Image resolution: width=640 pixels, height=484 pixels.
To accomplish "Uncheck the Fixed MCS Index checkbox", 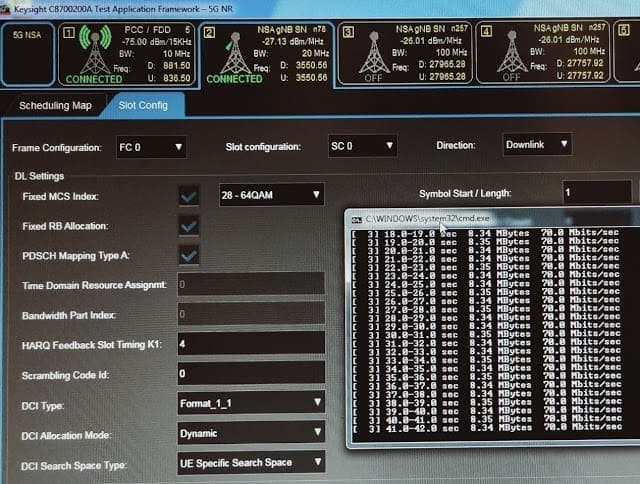I will (189, 197).
